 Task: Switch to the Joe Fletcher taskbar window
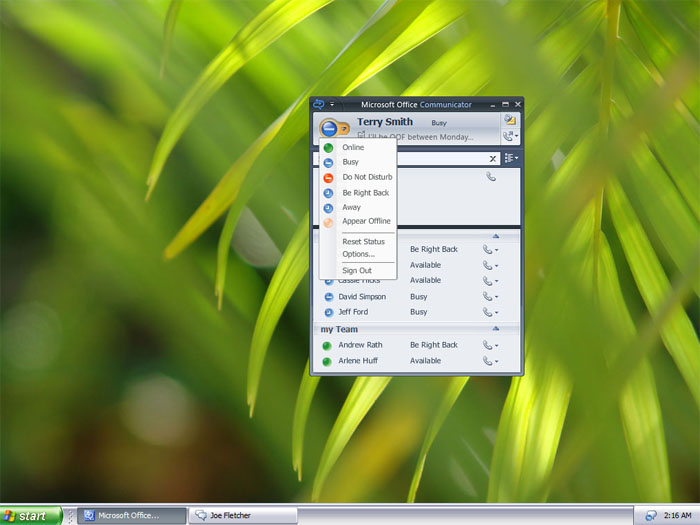coord(243,516)
